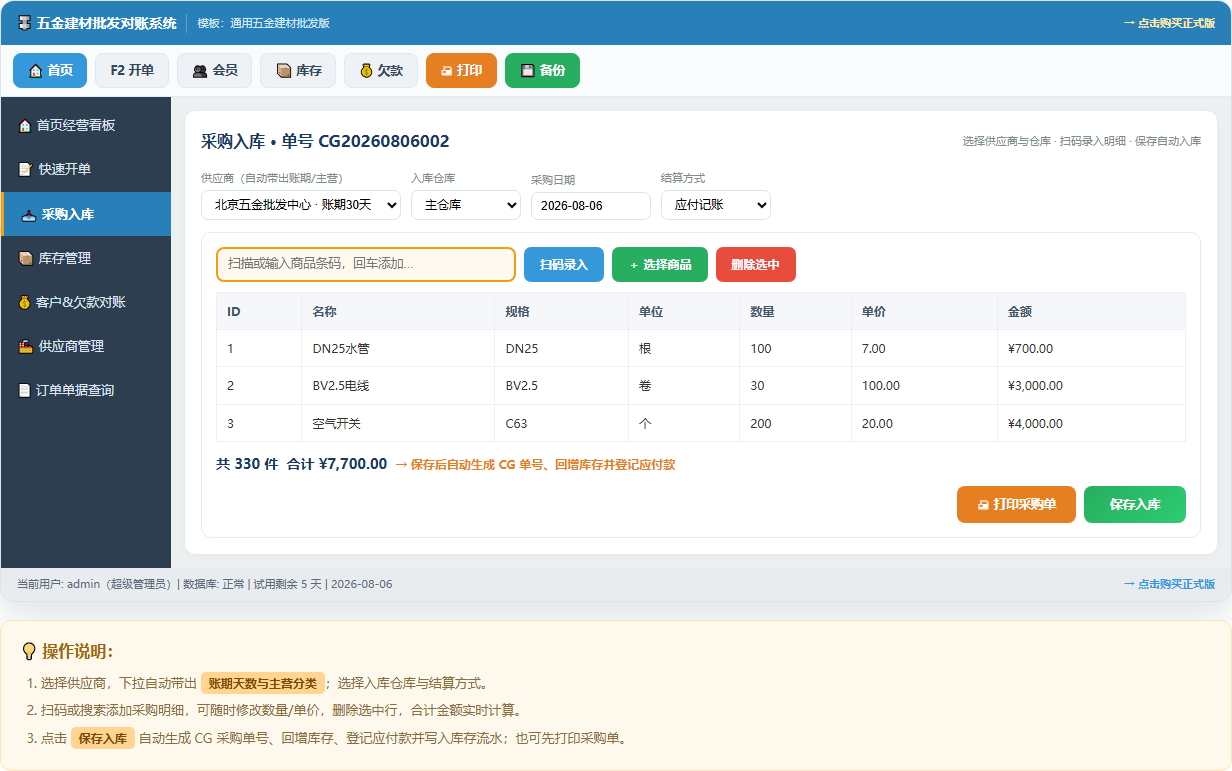Click the factory icon beside 供应商管理
Image resolution: width=1232 pixels, height=771 pixels.
click(x=25, y=346)
